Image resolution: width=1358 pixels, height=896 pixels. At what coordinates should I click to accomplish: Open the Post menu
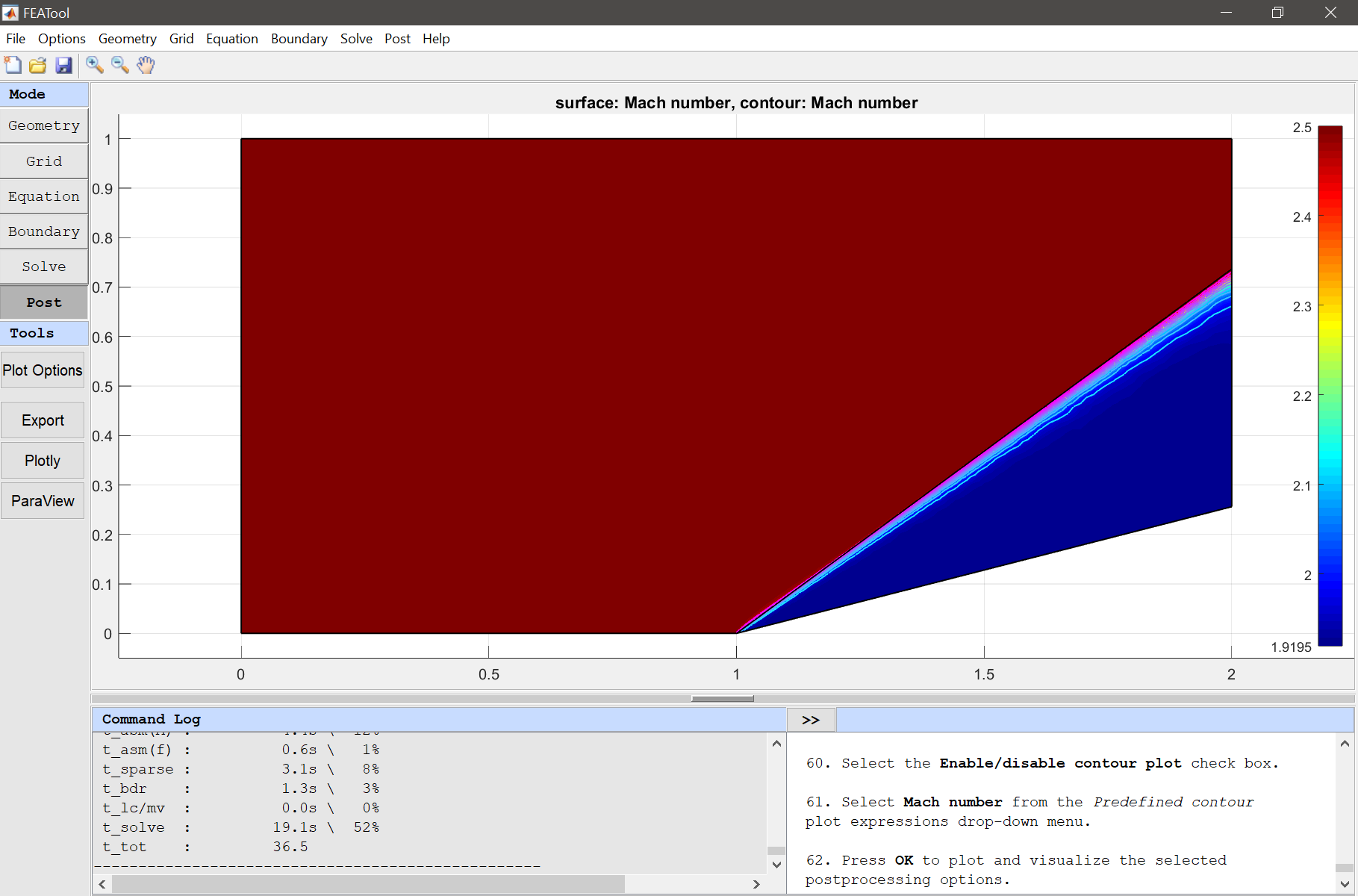click(x=398, y=39)
